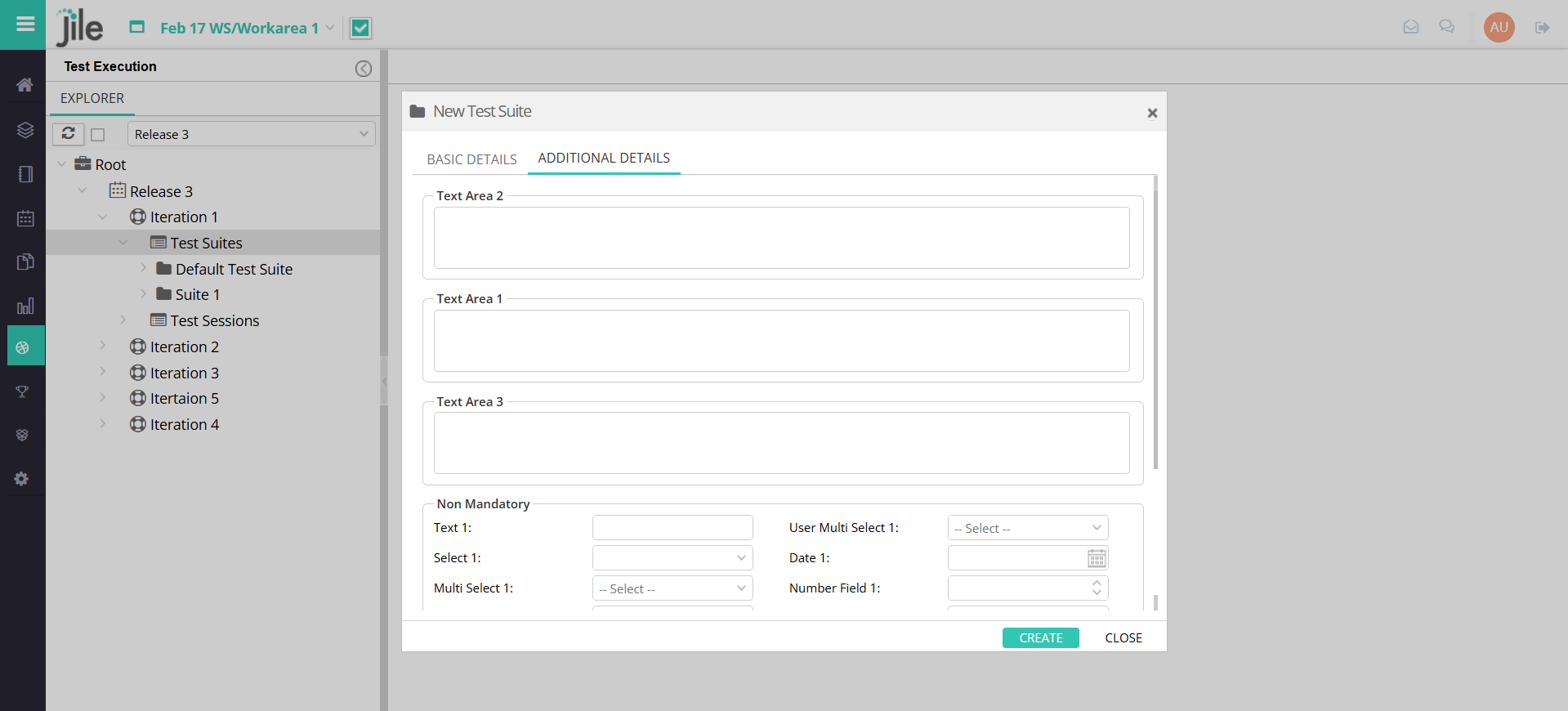Open the calendar picker for Date 1

tap(1097, 558)
